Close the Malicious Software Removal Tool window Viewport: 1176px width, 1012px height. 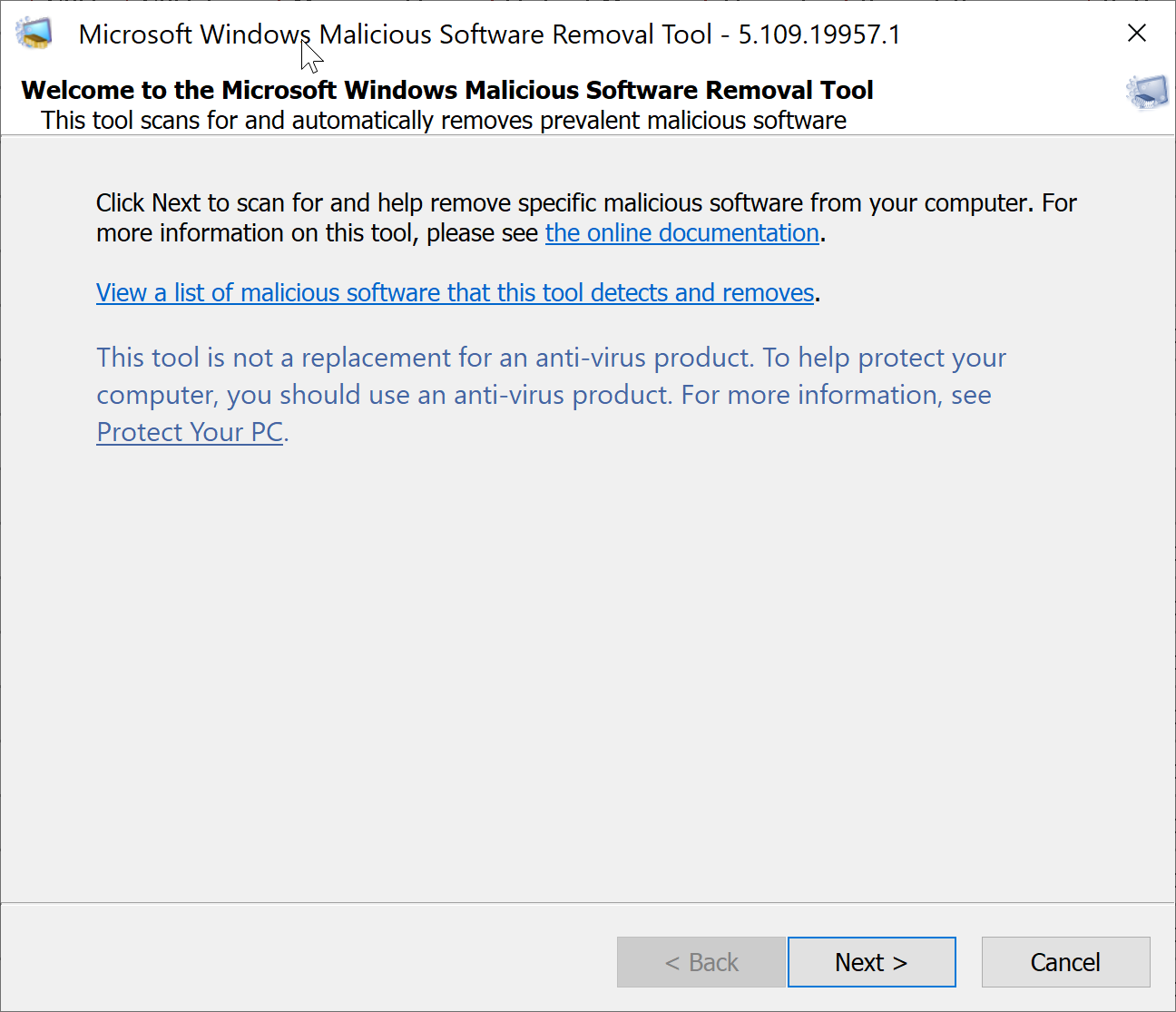1136,34
